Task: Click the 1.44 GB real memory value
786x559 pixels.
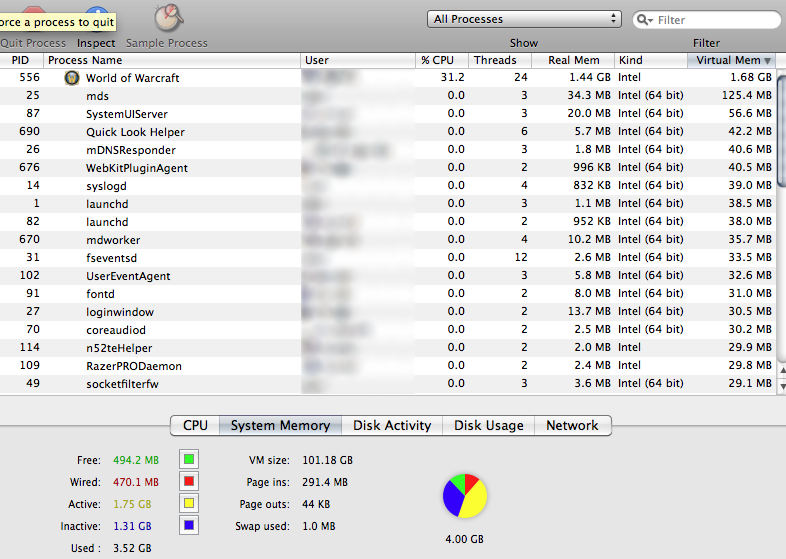Action: point(590,77)
